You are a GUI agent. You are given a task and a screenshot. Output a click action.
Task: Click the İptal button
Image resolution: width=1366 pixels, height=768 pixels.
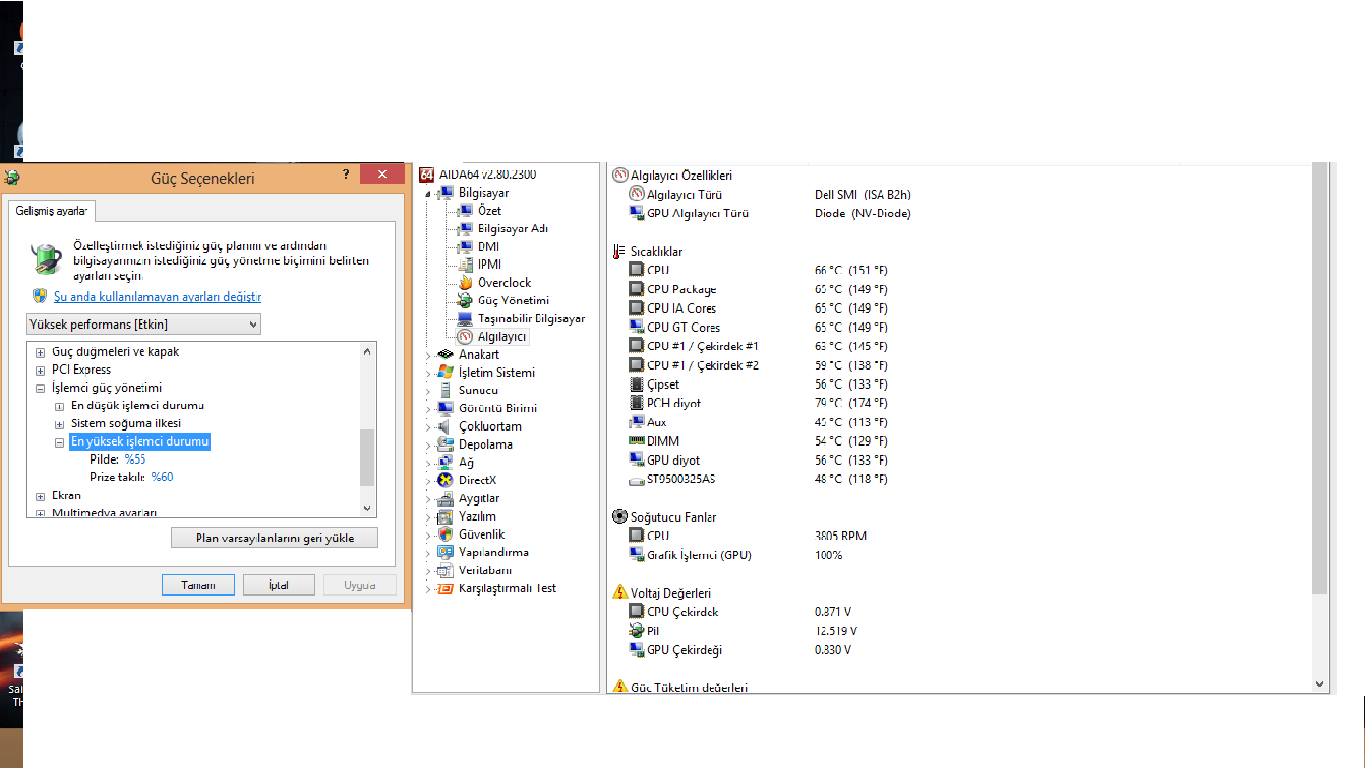pos(279,585)
